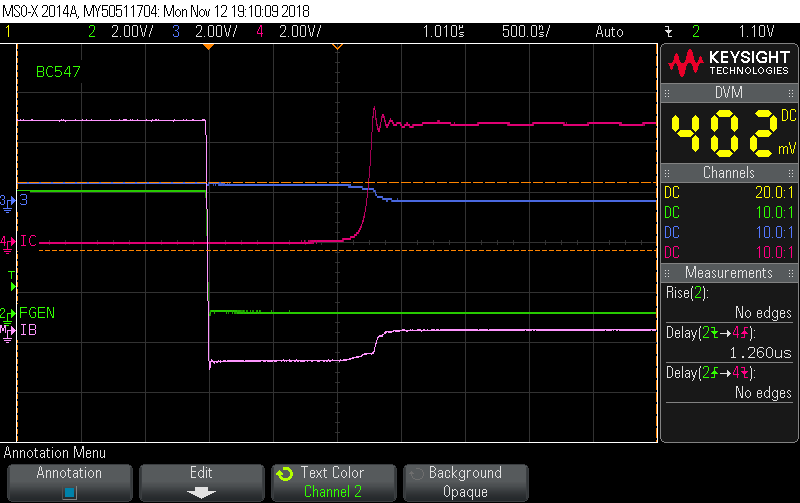This screenshot has height=503, width=800.
Task: Click the grip dots right of Measurements
Action: click(x=791, y=273)
